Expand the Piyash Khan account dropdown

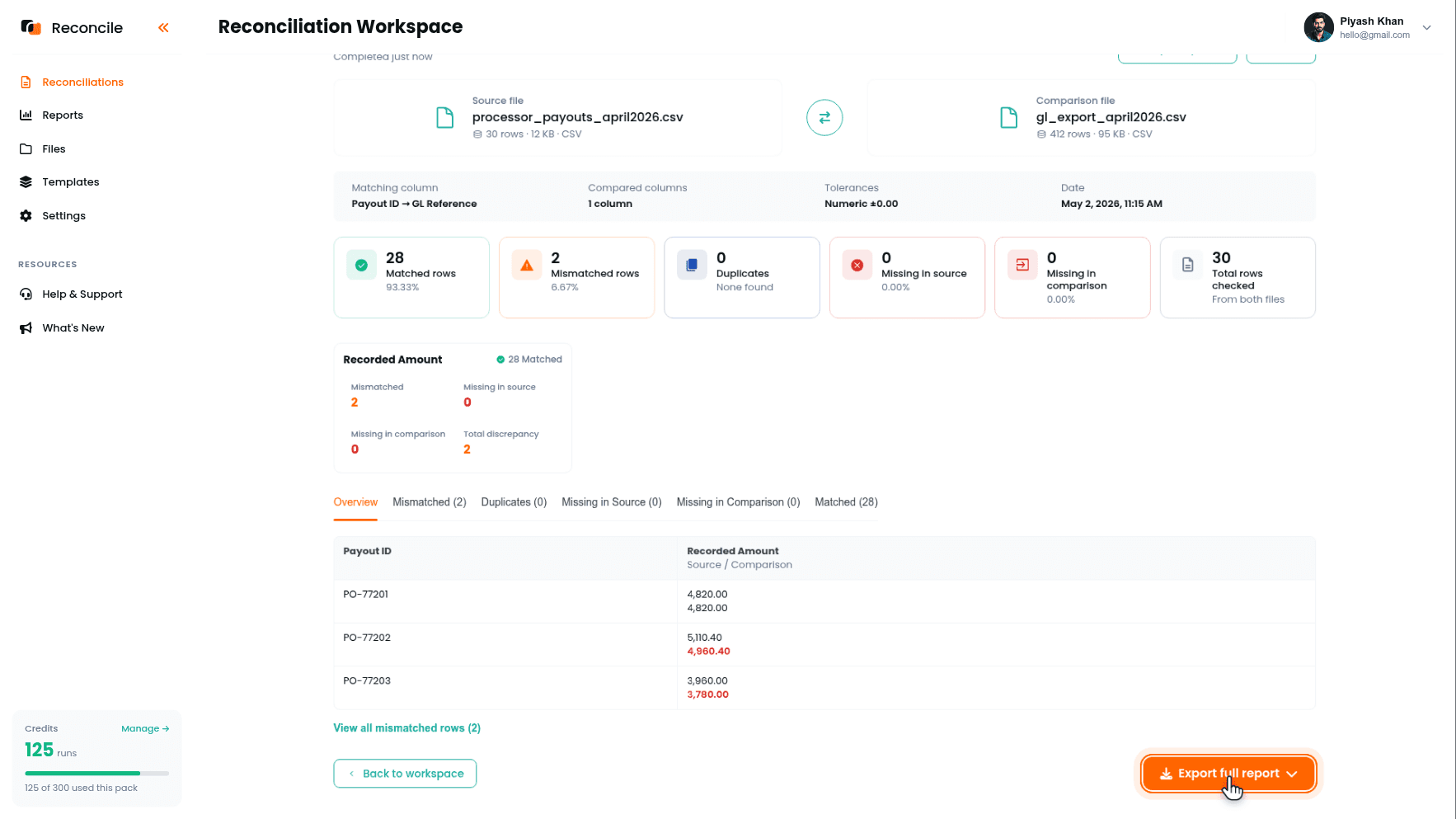[x=1427, y=28]
